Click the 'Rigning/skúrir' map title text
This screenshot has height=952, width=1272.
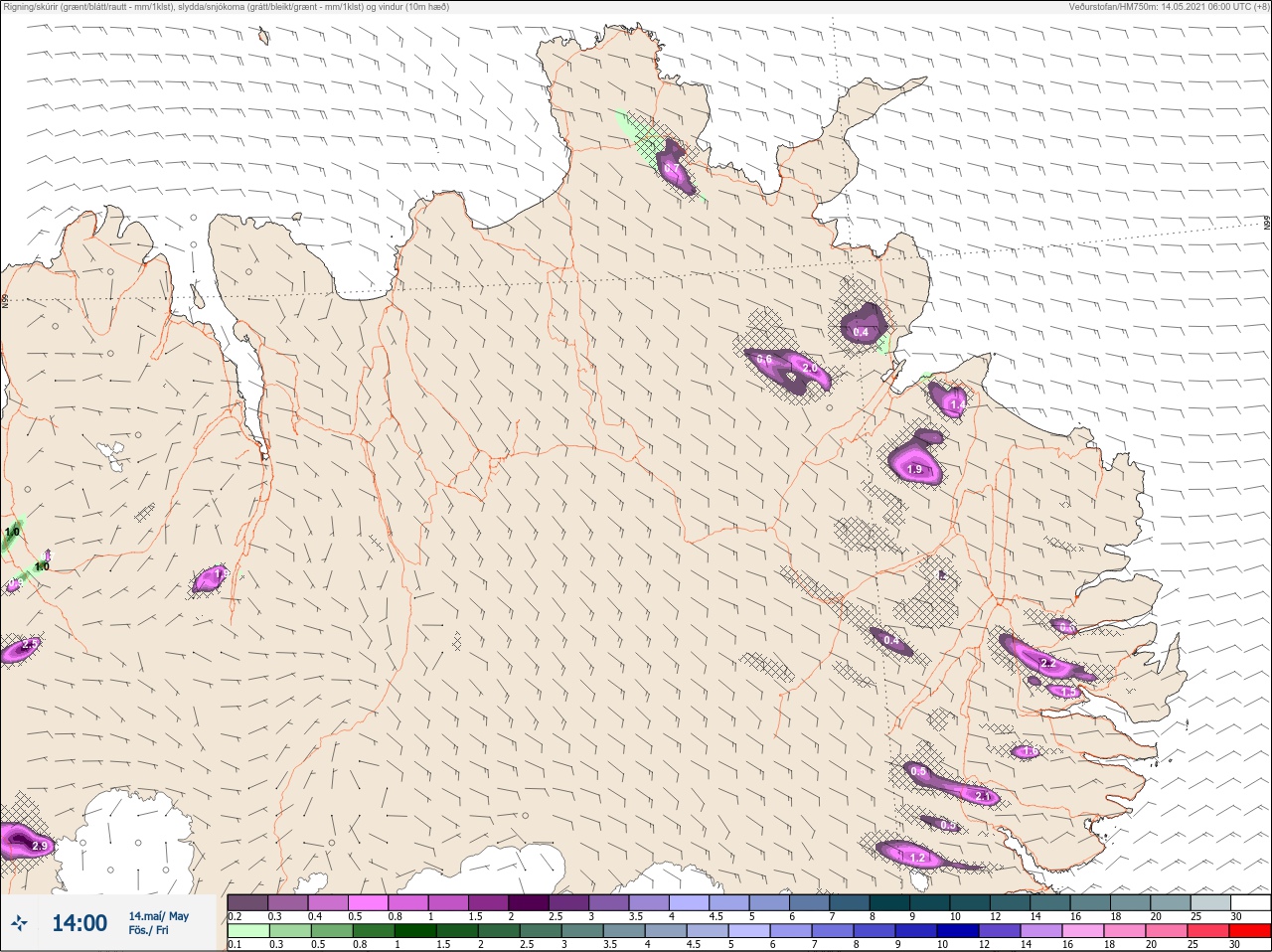tap(227, 6)
